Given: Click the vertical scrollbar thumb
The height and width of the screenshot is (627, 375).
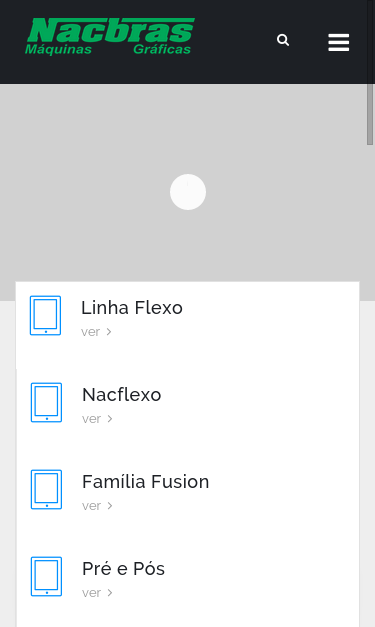Looking at the screenshot, I should click(370, 114).
